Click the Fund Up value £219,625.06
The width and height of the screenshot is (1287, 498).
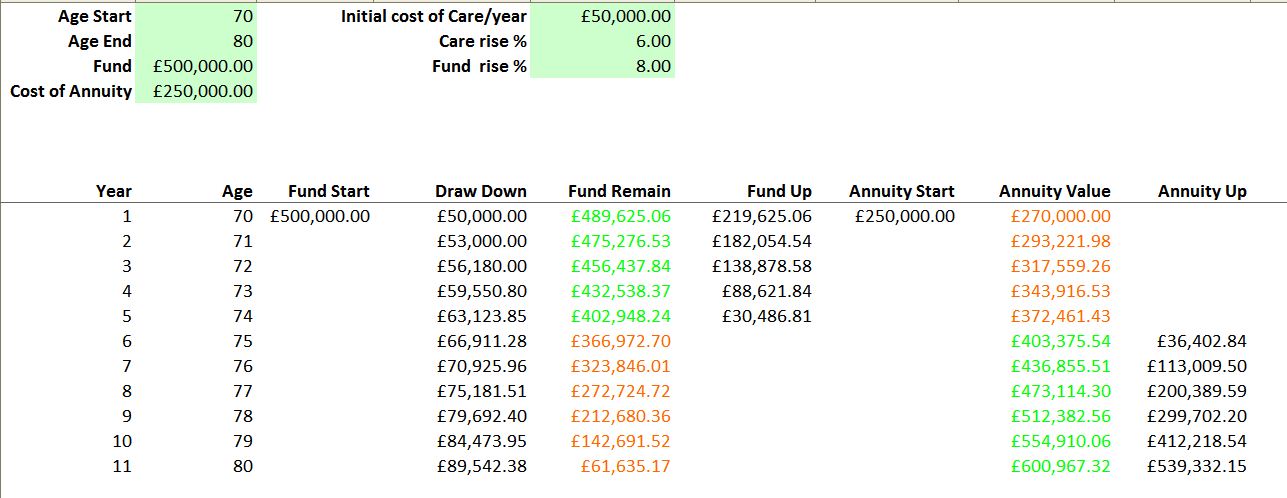[762, 216]
